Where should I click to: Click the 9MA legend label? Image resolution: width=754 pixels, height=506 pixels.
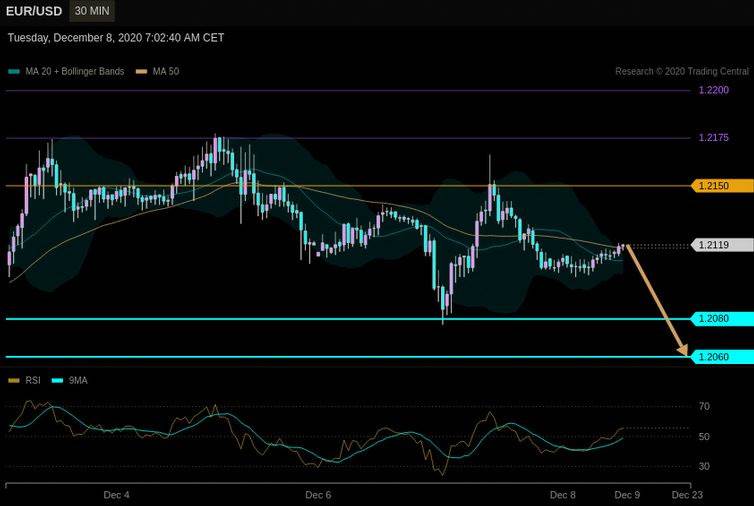[78, 380]
